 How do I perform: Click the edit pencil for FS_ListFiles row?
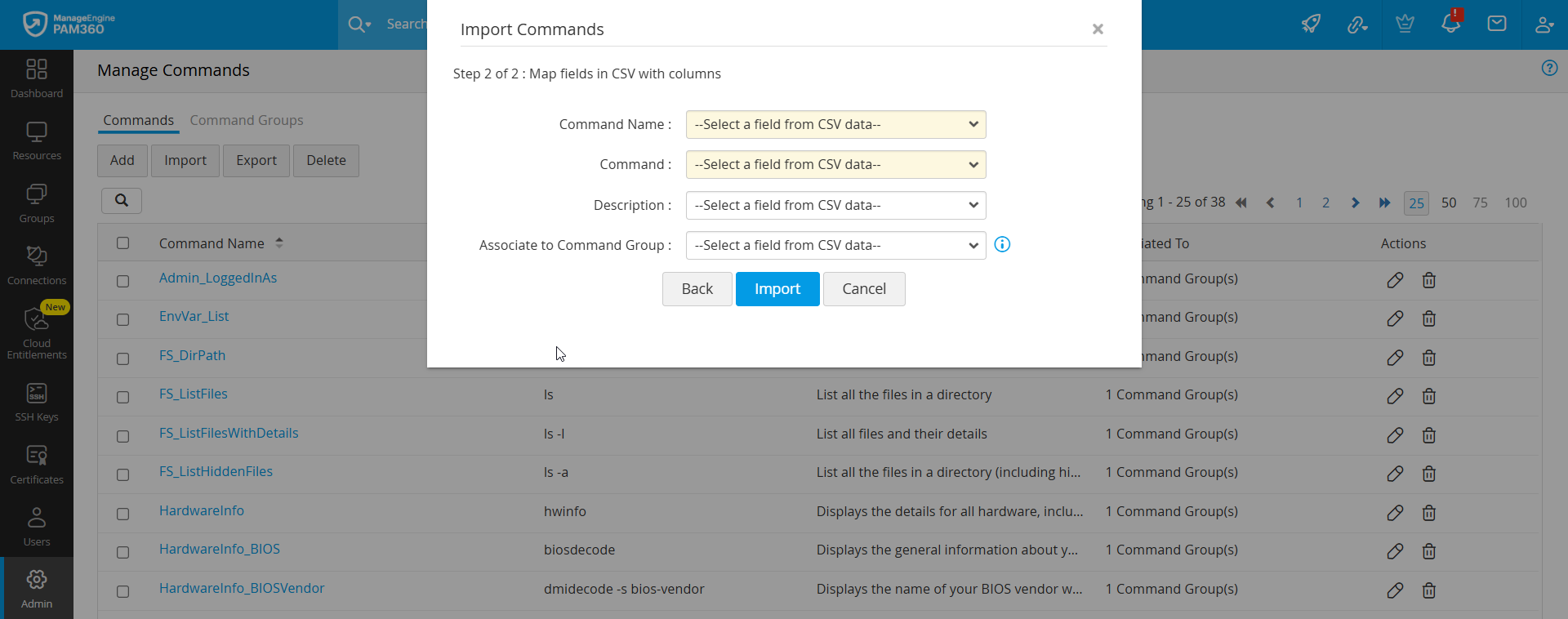pyautogui.click(x=1395, y=396)
